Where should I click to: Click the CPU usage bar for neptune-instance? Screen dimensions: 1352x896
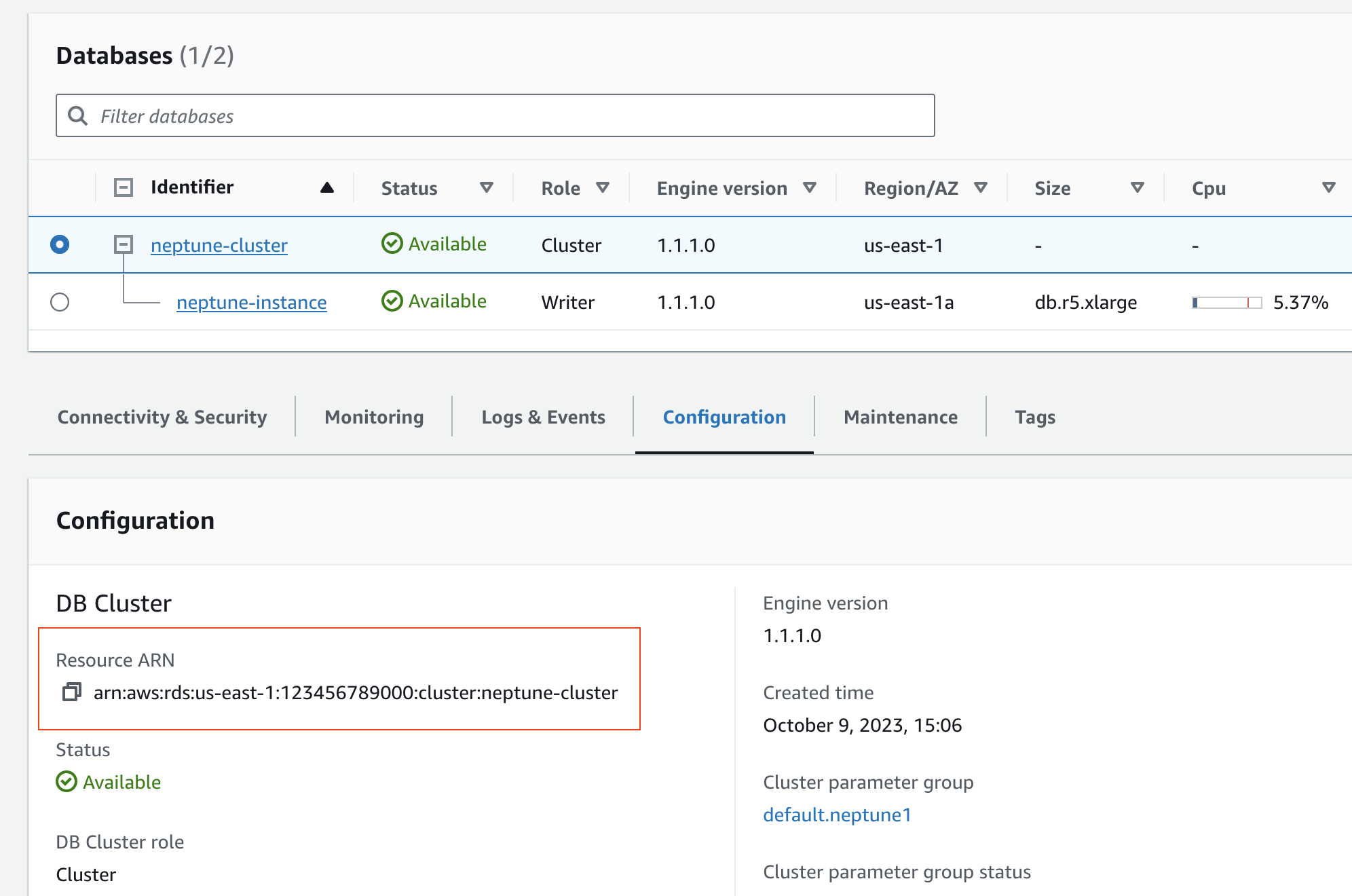(1226, 303)
